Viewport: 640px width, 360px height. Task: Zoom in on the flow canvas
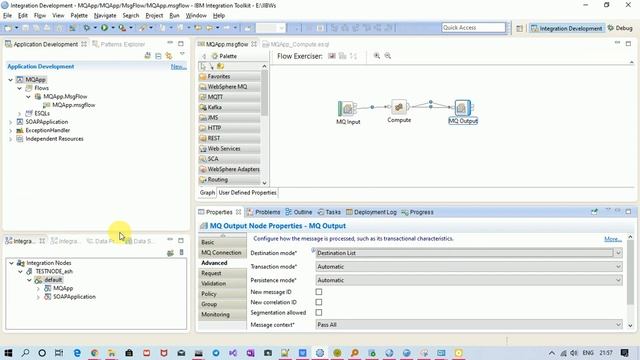(x=377, y=56)
